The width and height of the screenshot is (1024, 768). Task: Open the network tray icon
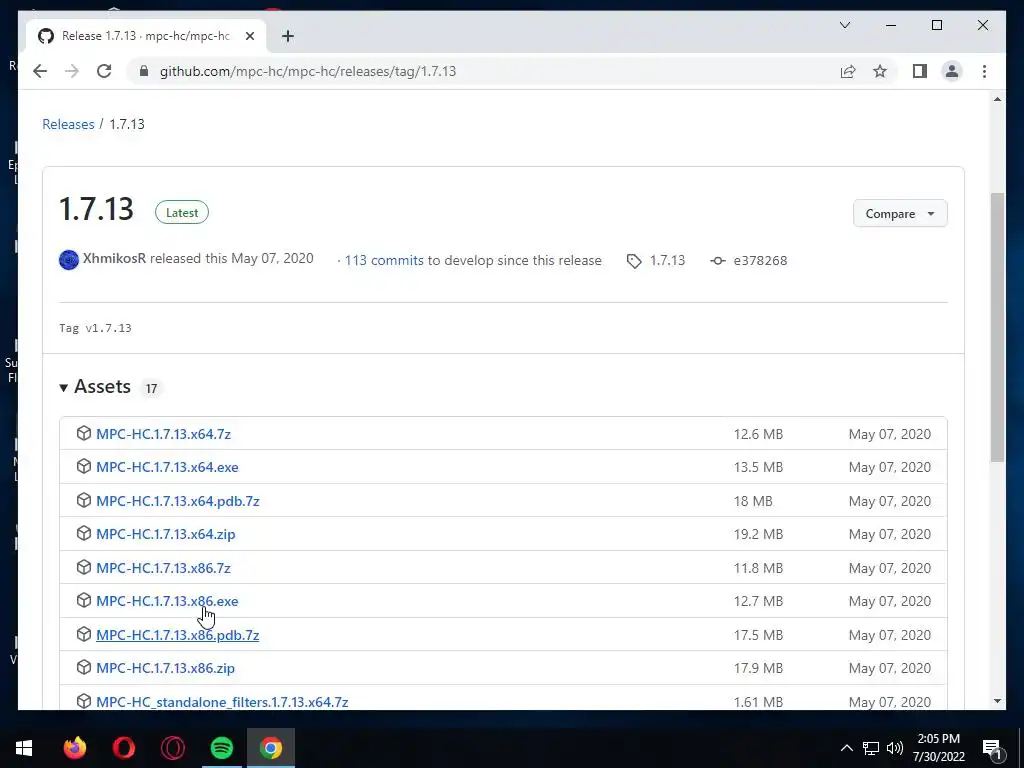point(871,748)
